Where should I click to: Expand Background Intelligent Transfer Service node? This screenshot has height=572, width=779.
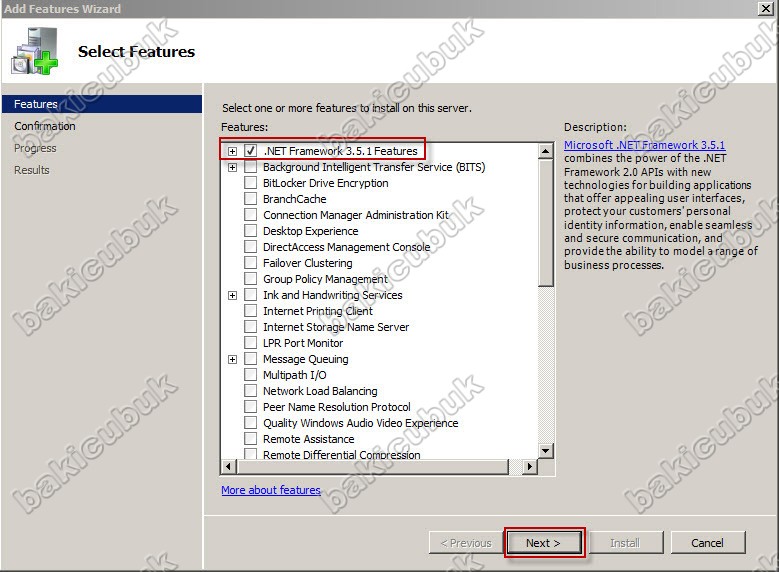point(232,167)
